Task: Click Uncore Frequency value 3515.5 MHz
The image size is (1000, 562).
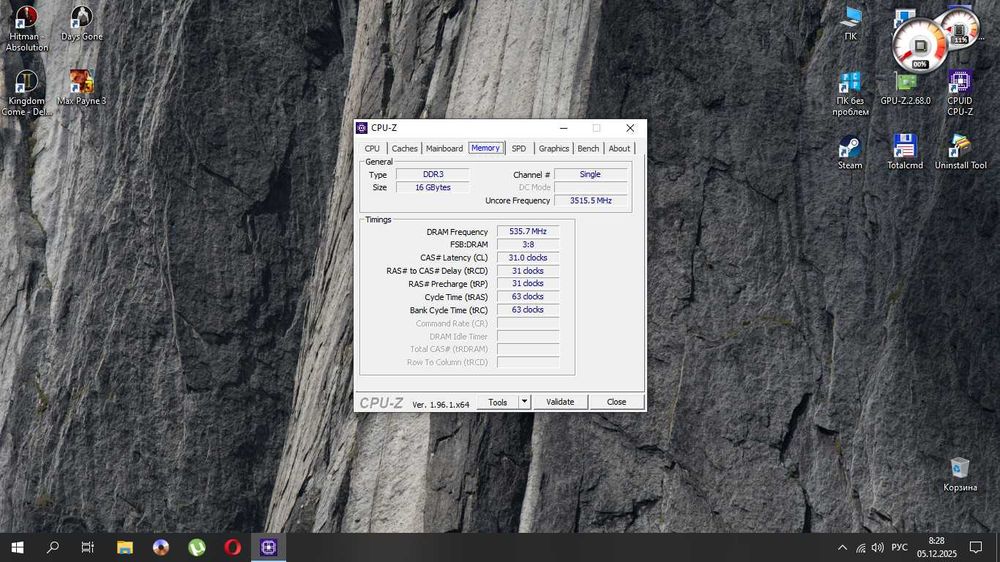Action: coord(590,200)
